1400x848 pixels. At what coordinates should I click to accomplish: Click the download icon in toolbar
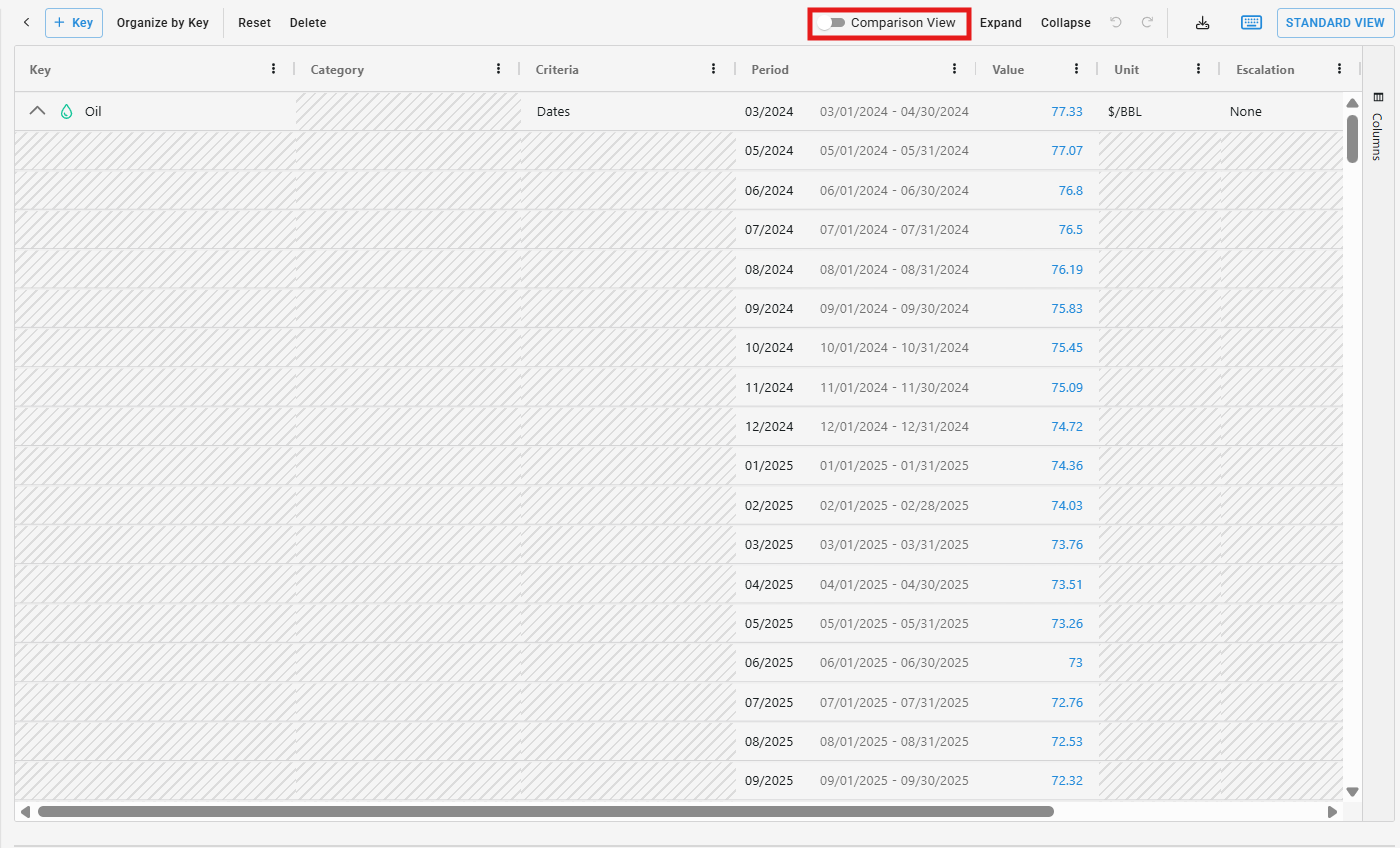pos(1202,22)
